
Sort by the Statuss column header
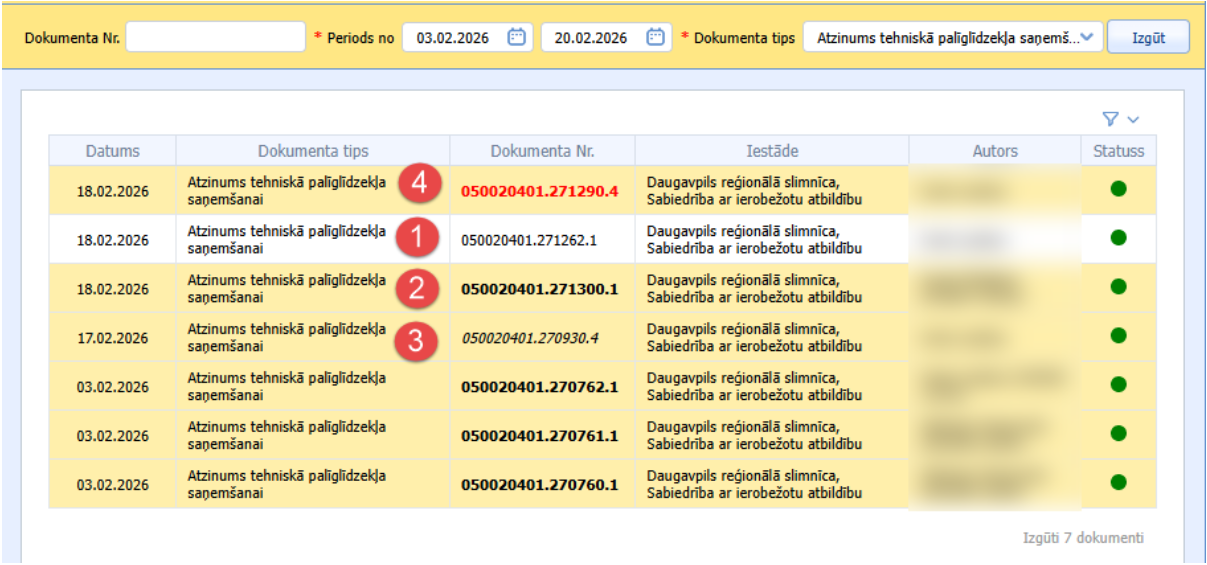tap(1118, 151)
